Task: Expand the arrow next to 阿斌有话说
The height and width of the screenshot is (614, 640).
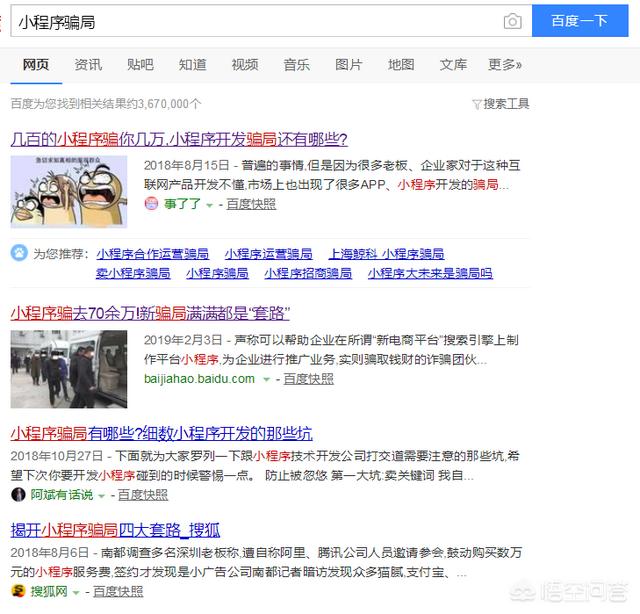Action: [101, 496]
